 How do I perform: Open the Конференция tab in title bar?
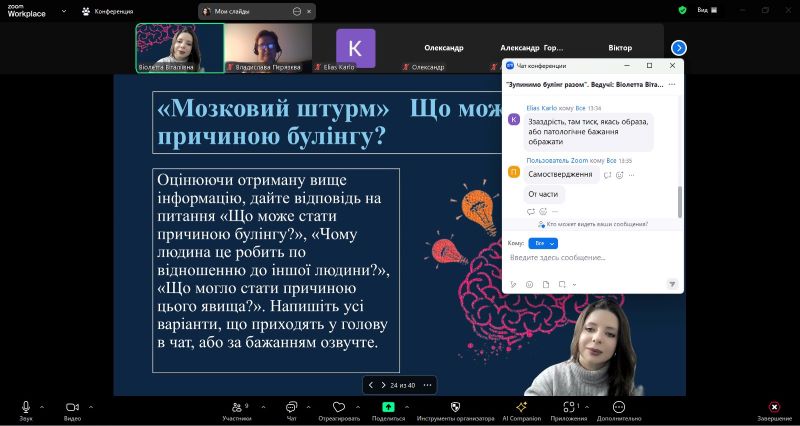coord(108,11)
